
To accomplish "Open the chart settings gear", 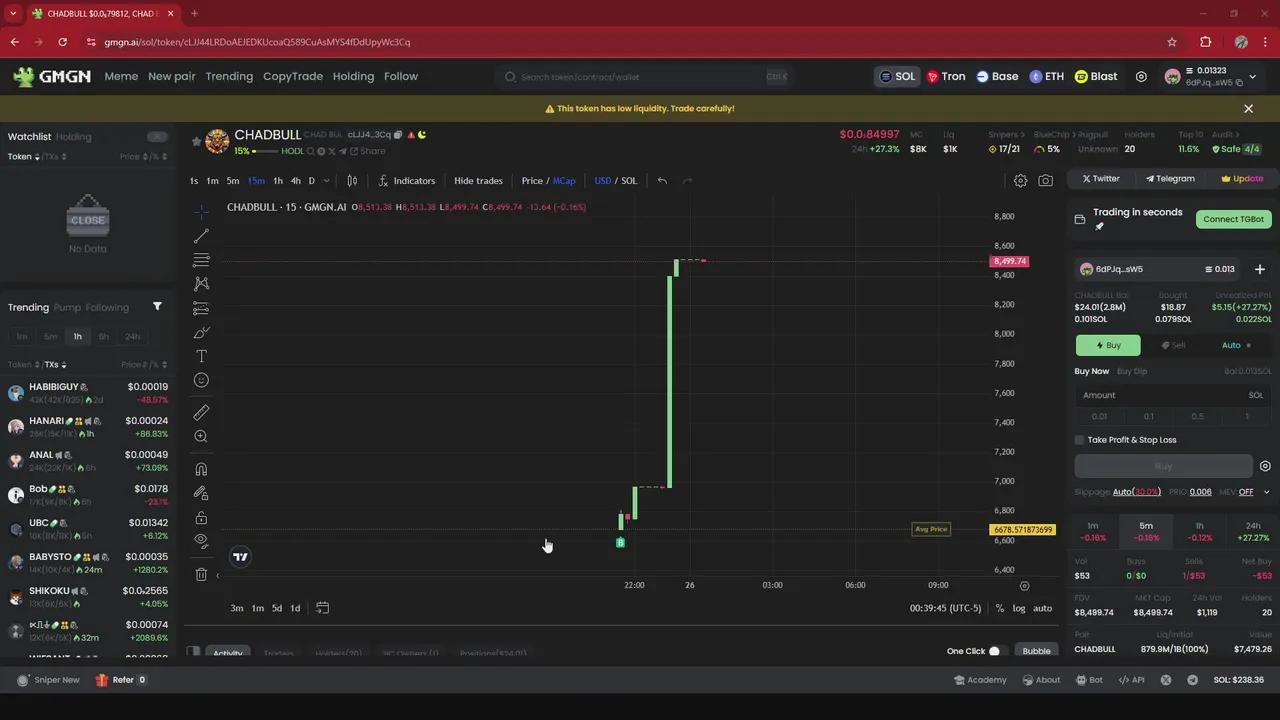I will [1020, 181].
